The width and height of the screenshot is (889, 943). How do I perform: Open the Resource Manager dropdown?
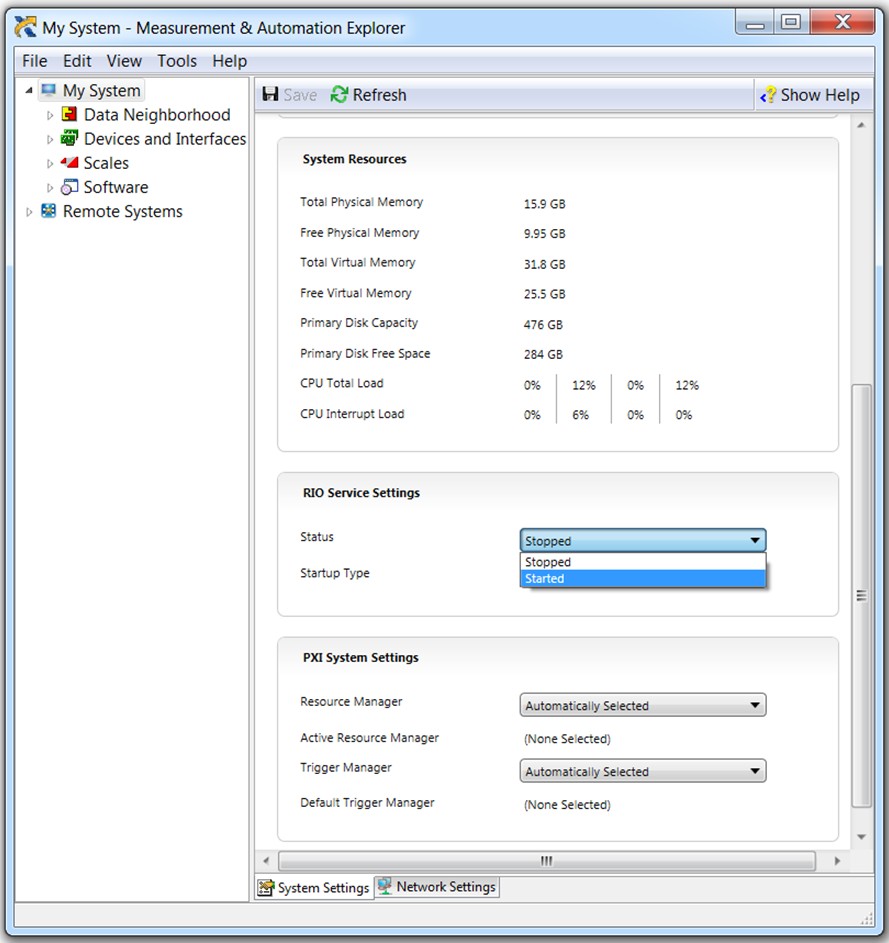[642, 706]
